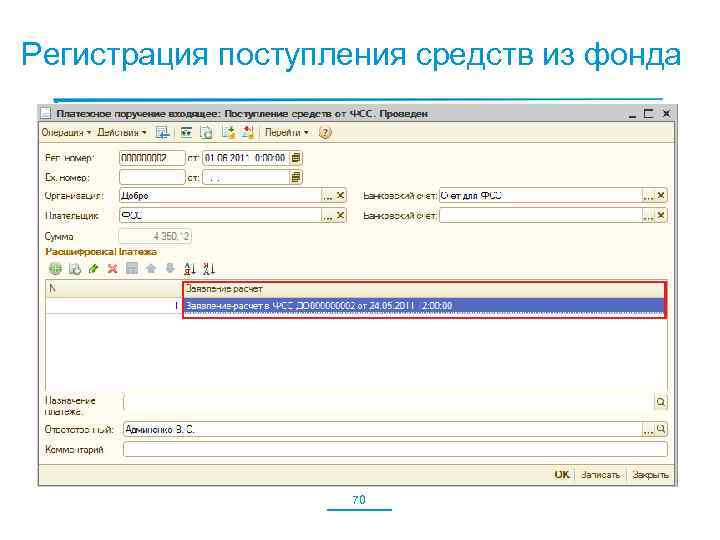The image size is (720, 540).
Task: Minimize the payment order window
Action: pos(632,115)
